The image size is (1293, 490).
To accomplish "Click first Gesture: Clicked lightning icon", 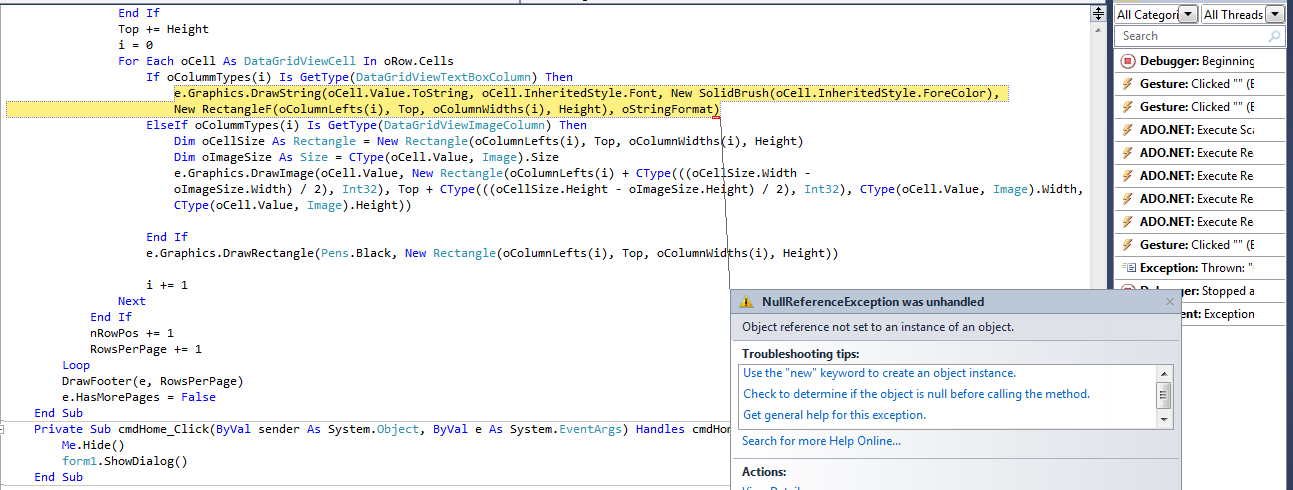I will coord(1127,84).
